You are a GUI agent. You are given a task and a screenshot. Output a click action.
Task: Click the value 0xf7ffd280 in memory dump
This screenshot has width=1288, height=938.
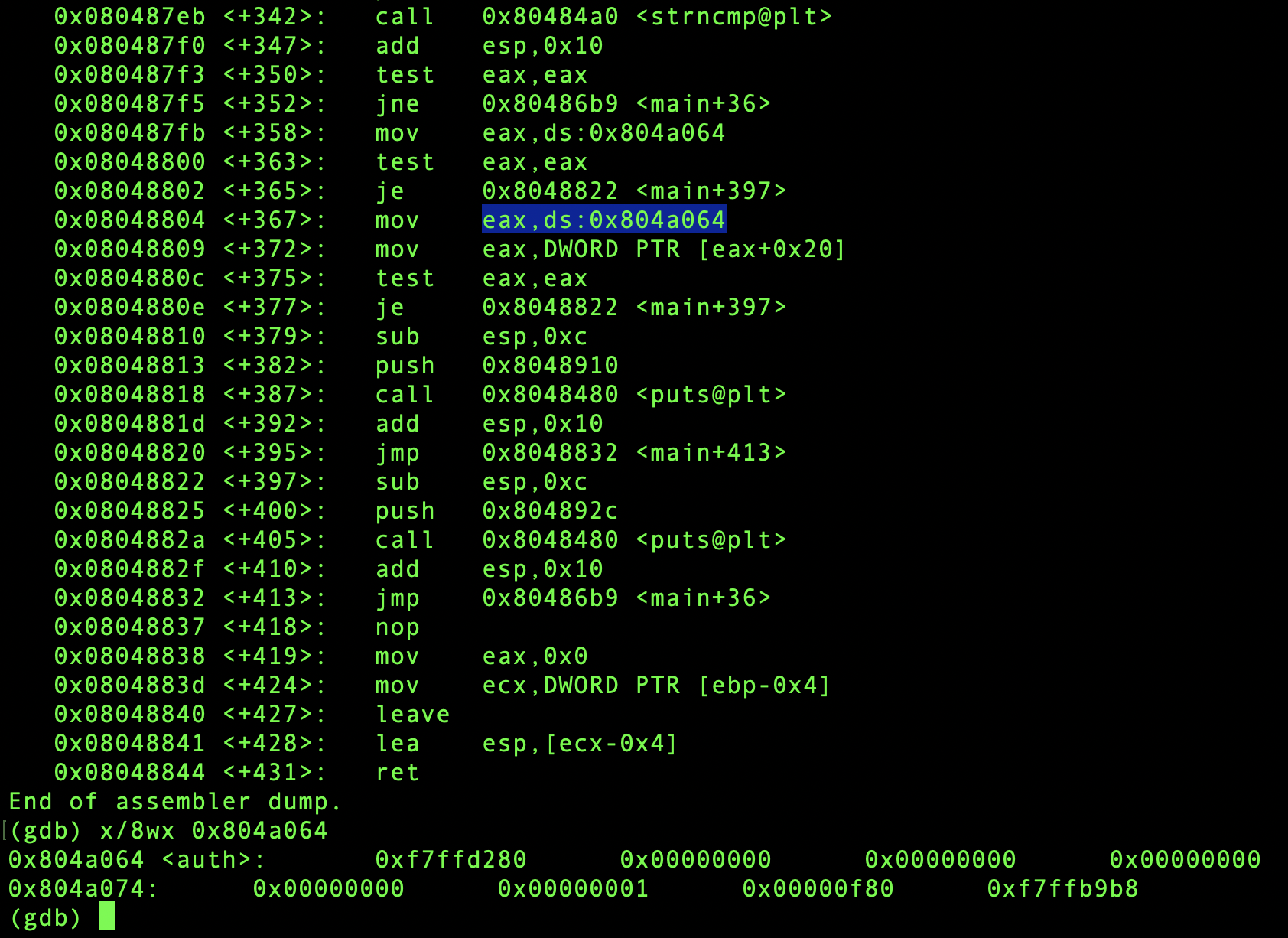pyautogui.click(x=450, y=860)
